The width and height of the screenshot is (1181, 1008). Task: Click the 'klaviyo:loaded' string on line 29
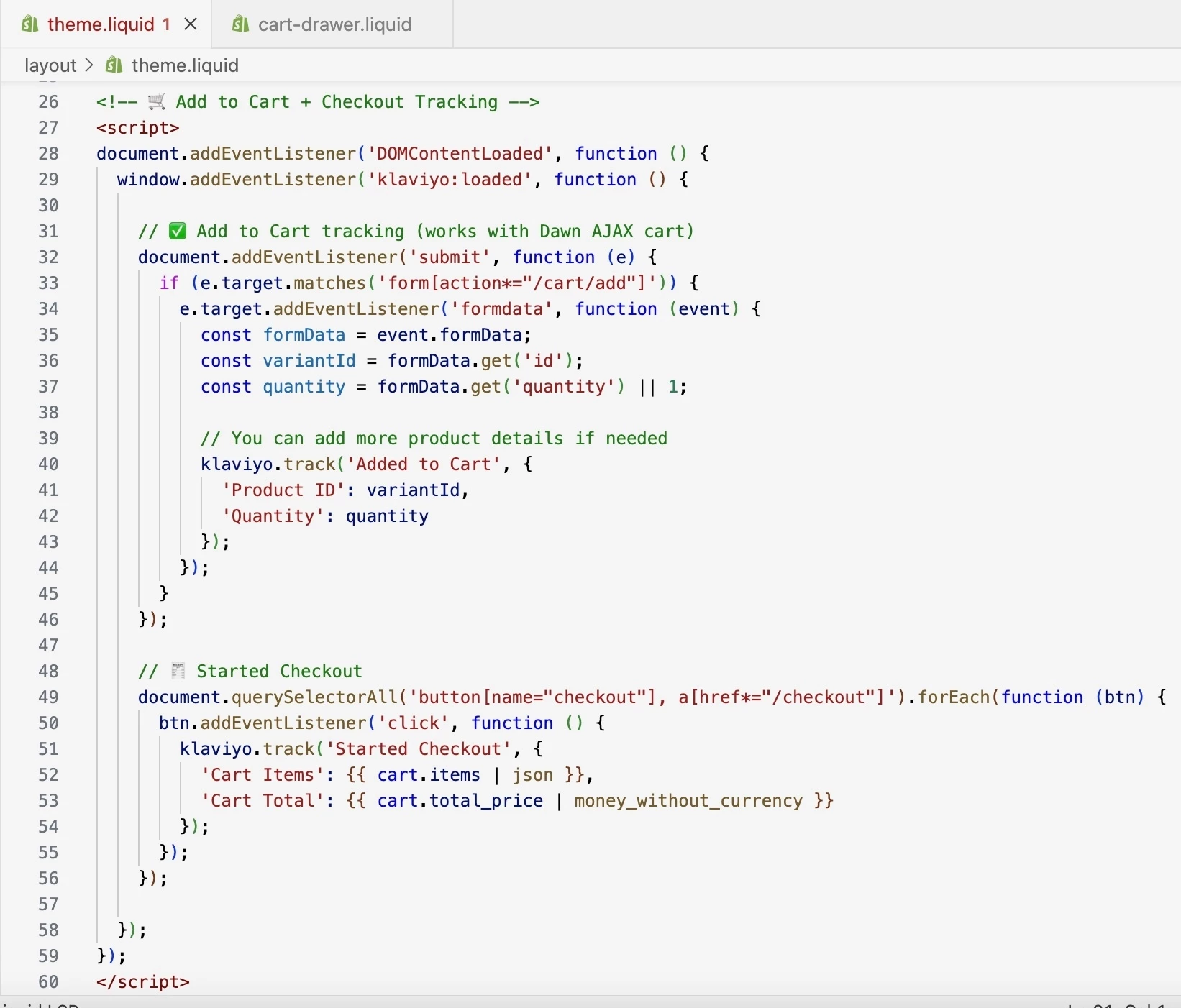450,180
